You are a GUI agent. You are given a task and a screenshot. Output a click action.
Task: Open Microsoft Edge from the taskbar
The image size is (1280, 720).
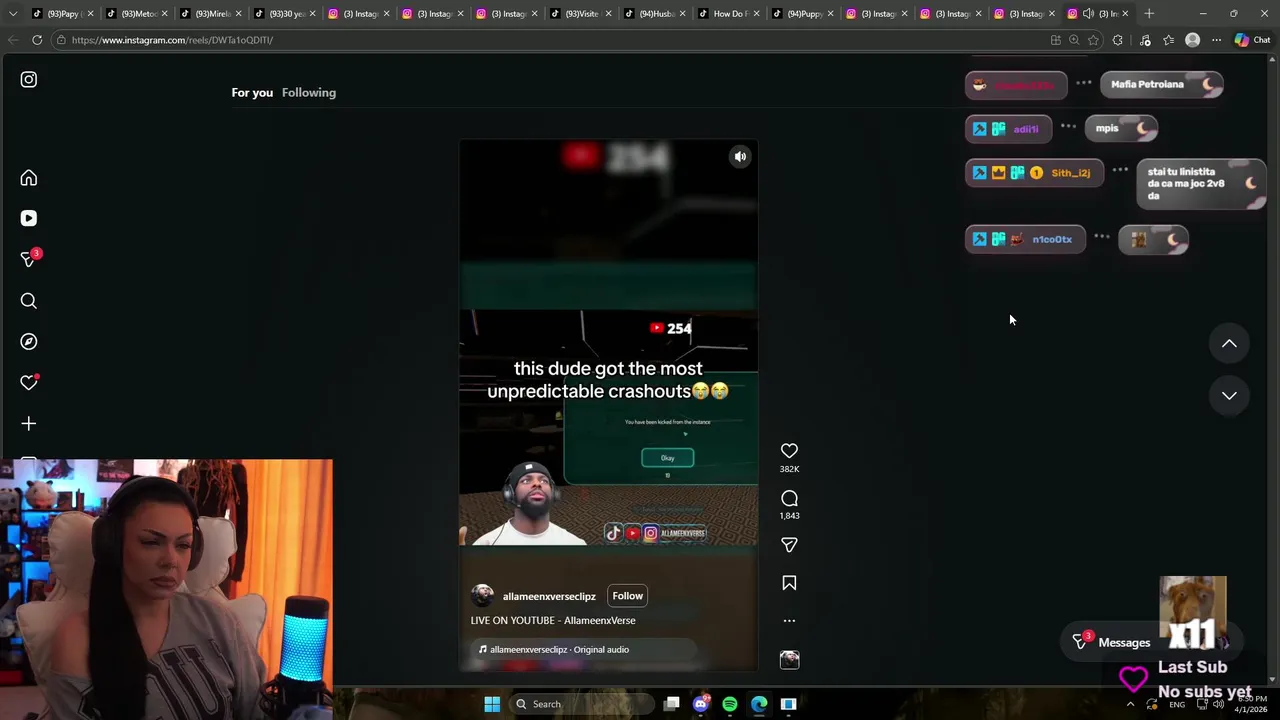point(759,704)
